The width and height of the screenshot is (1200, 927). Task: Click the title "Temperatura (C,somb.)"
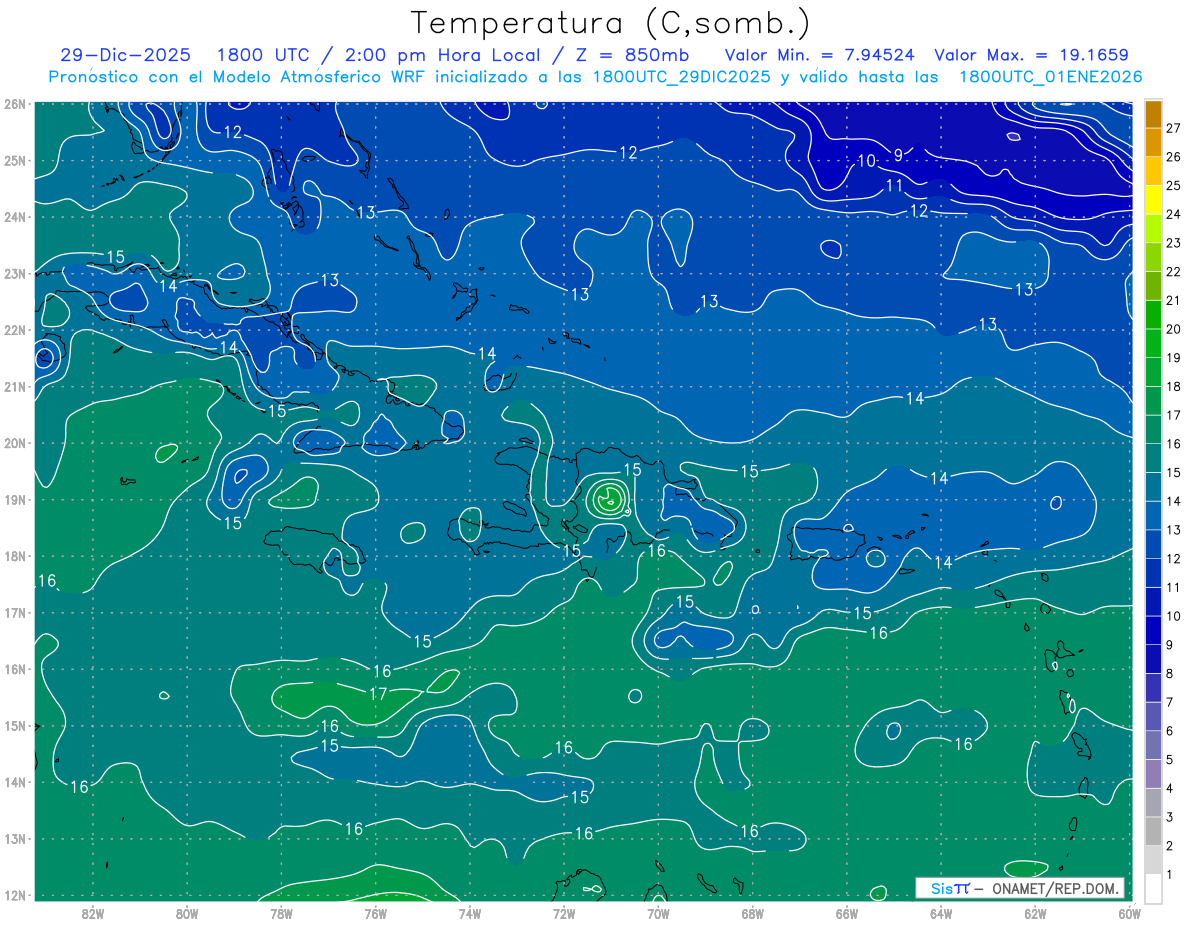pos(611,24)
